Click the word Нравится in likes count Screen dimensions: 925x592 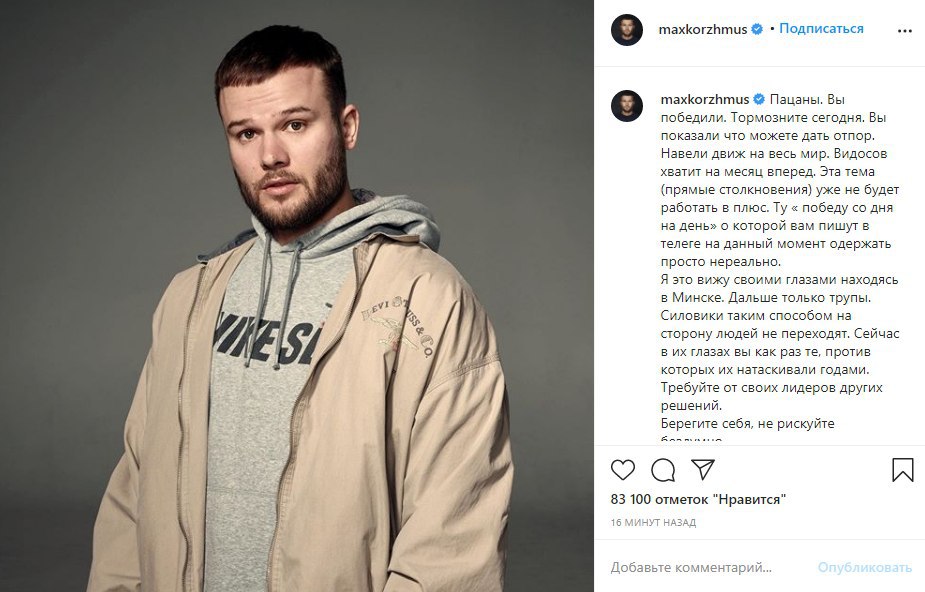pyautogui.click(x=749, y=499)
